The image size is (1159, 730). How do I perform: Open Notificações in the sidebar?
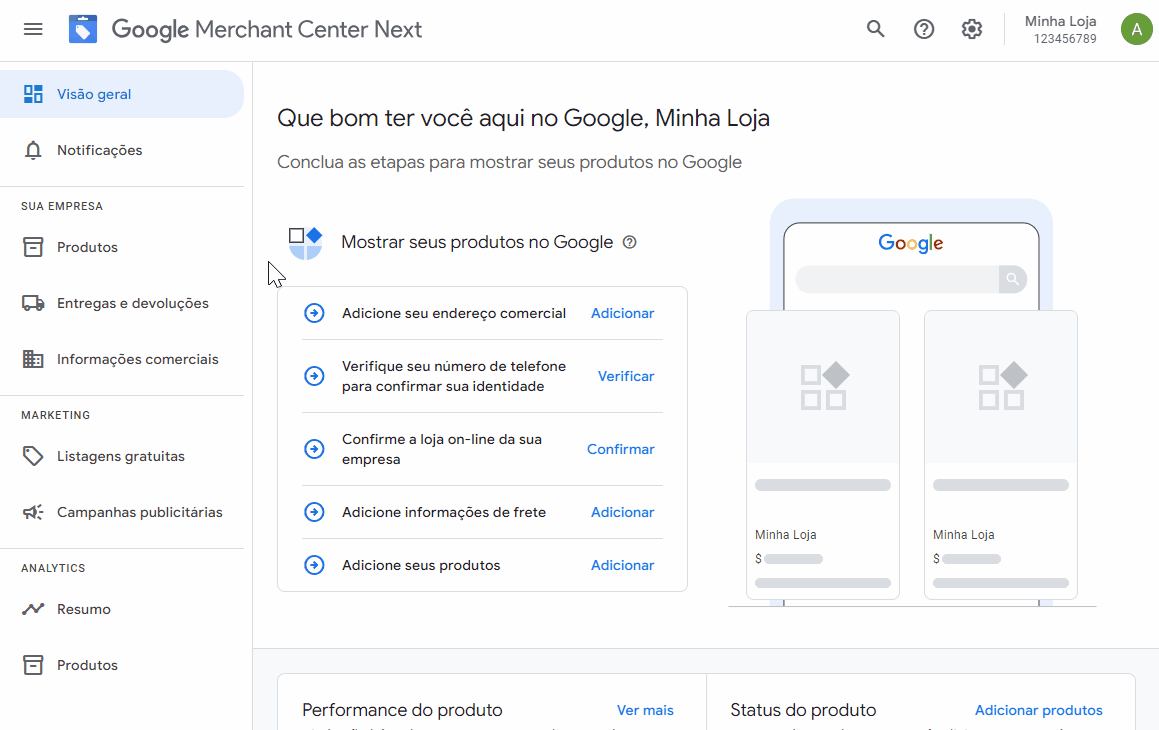click(99, 150)
